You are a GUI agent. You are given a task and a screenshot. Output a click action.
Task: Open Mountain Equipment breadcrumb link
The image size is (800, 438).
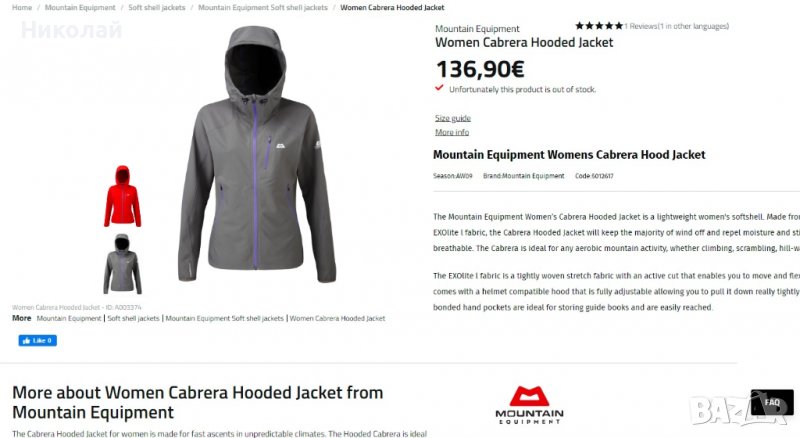click(x=80, y=8)
